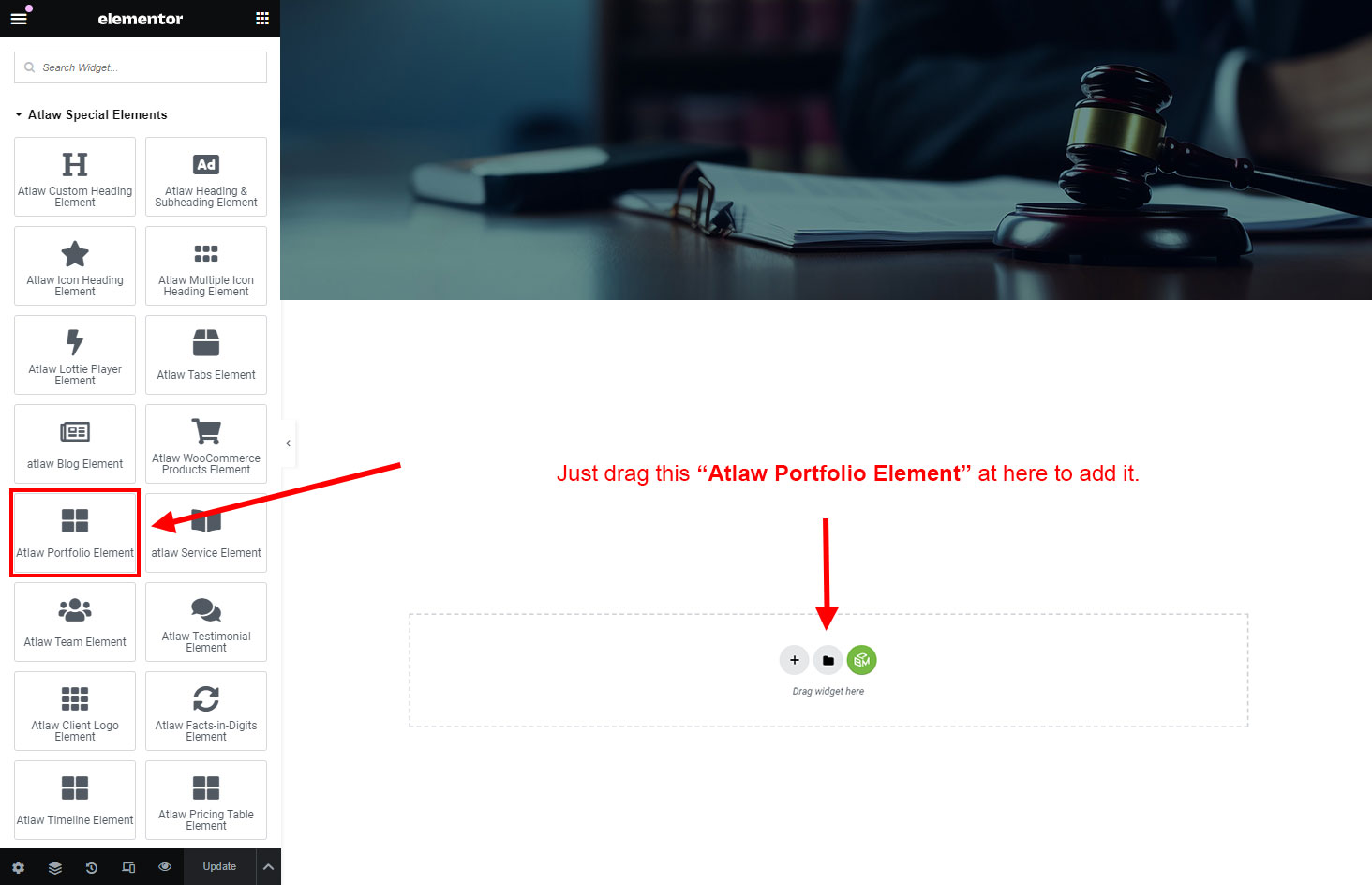Add new section with plus button
The height and width of the screenshot is (885, 1372).
[795, 660]
